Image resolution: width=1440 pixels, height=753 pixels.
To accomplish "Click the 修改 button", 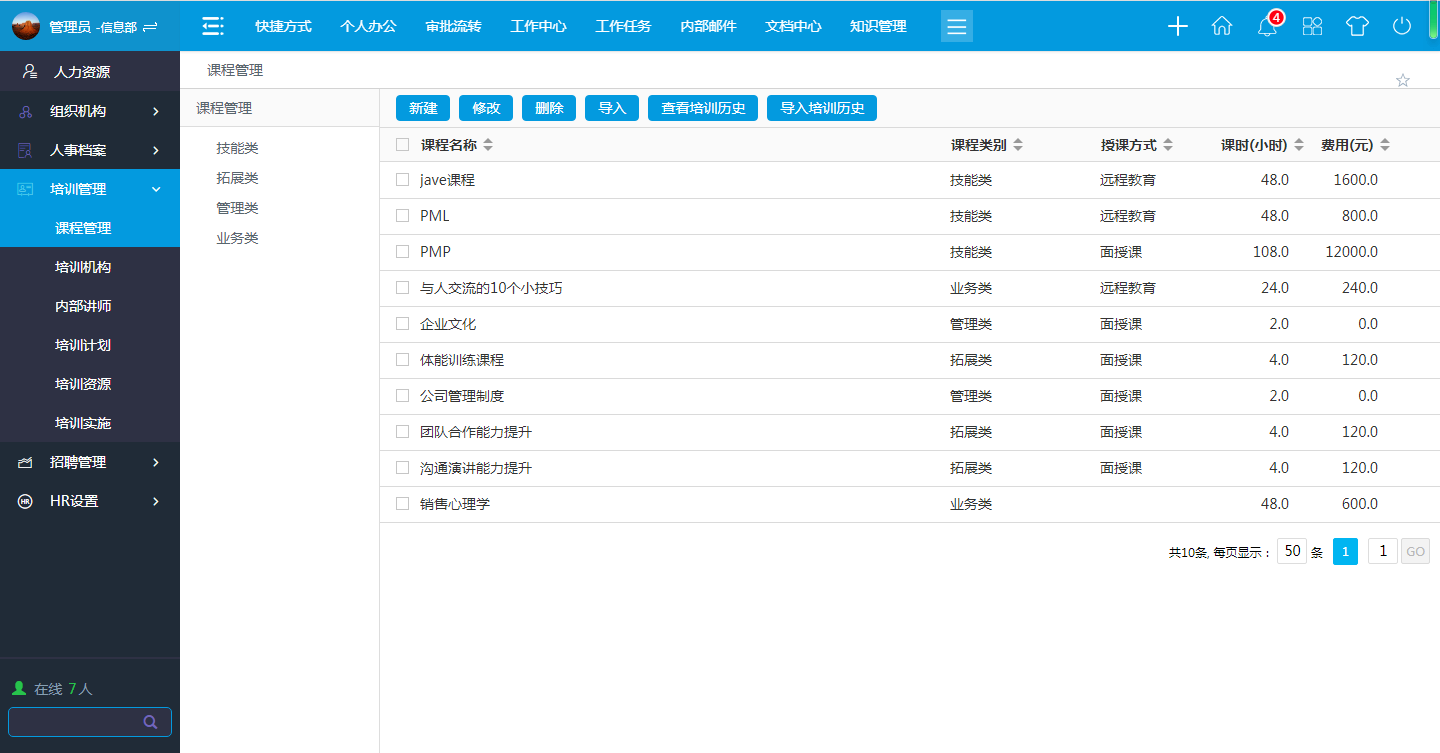I will [486, 108].
